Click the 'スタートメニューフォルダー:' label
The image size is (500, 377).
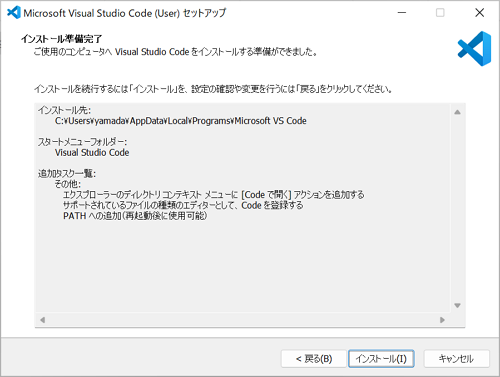(82, 142)
